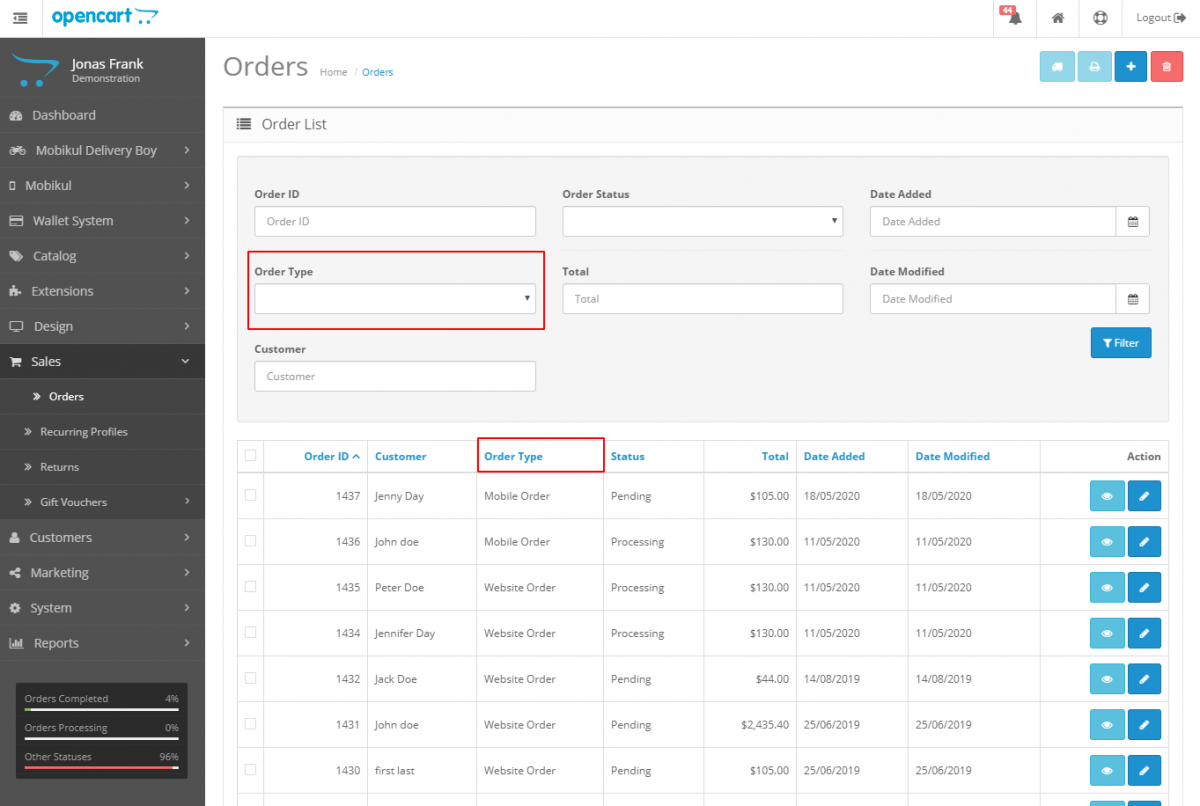
Task: Expand the Mobikul Delivery Boy menu
Action: click(x=102, y=150)
